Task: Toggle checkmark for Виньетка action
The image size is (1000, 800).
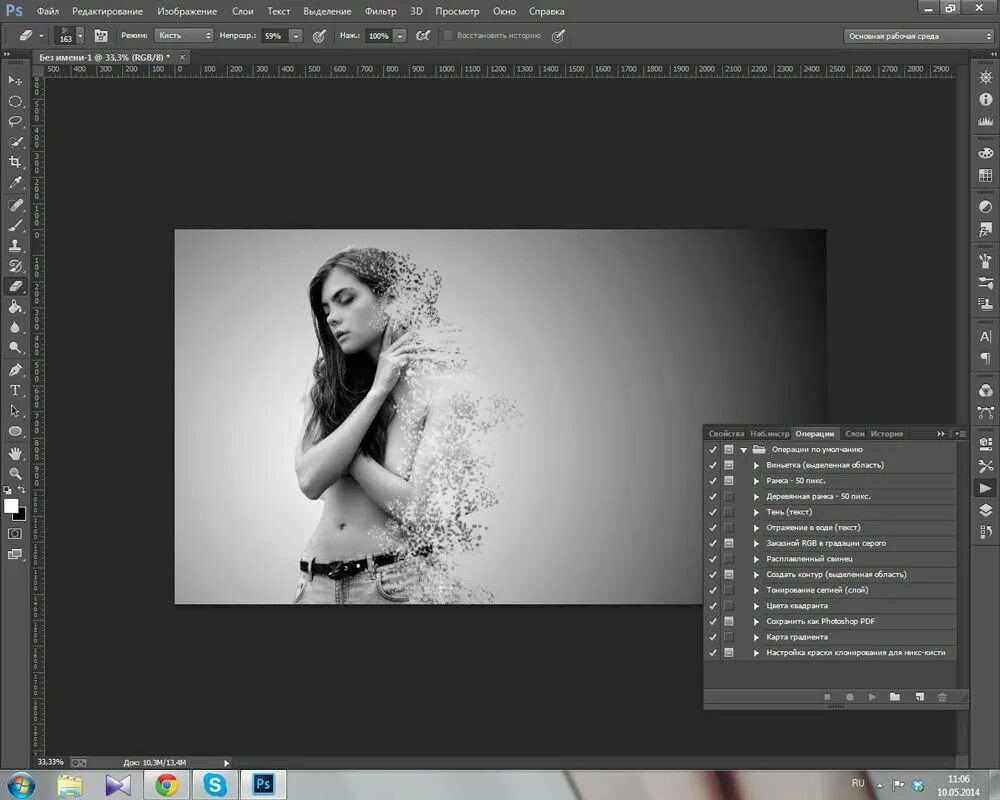Action: pos(712,465)
